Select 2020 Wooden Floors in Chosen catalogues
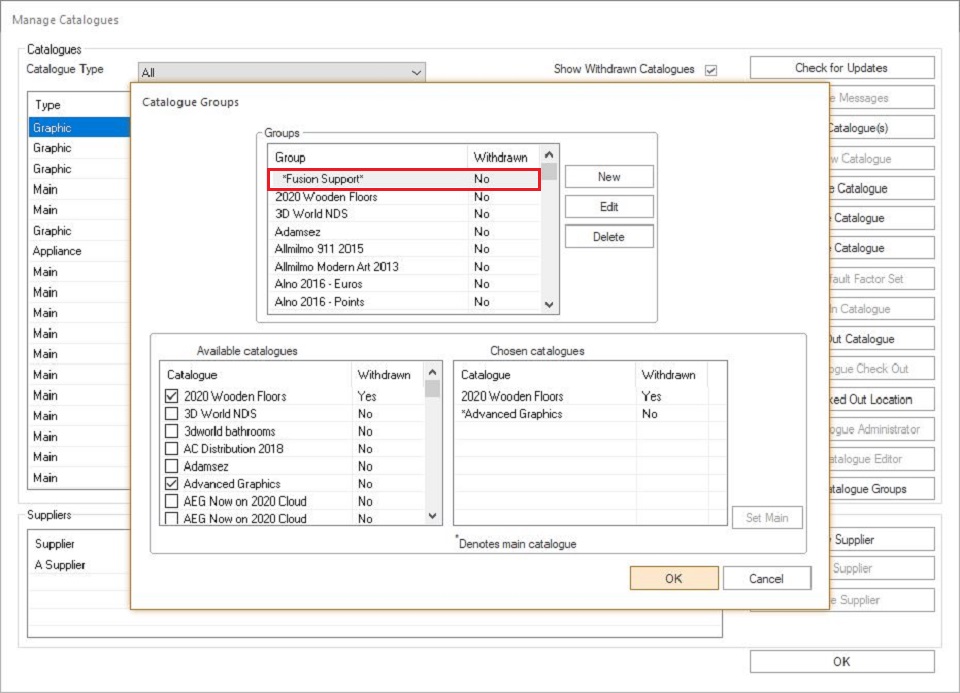Screen dimensions: 960x693 click(x=590, y=396)
